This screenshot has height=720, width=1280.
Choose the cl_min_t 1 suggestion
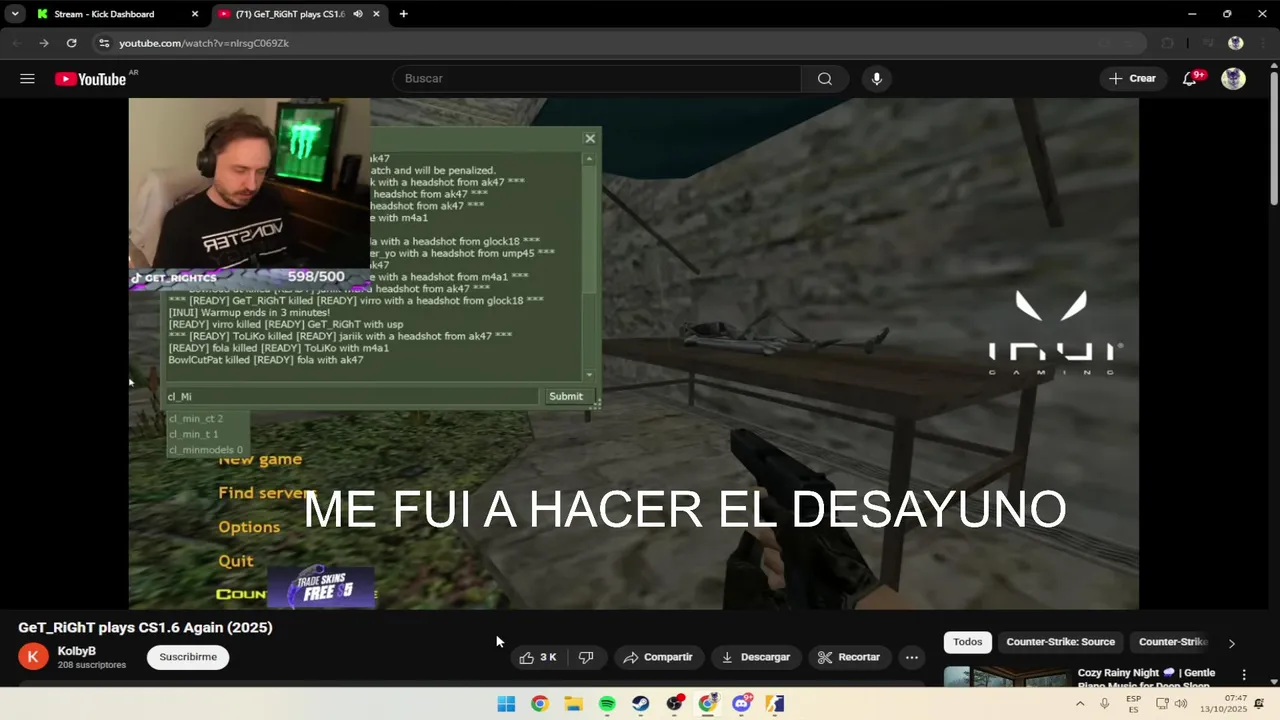[x=194, y=434]
